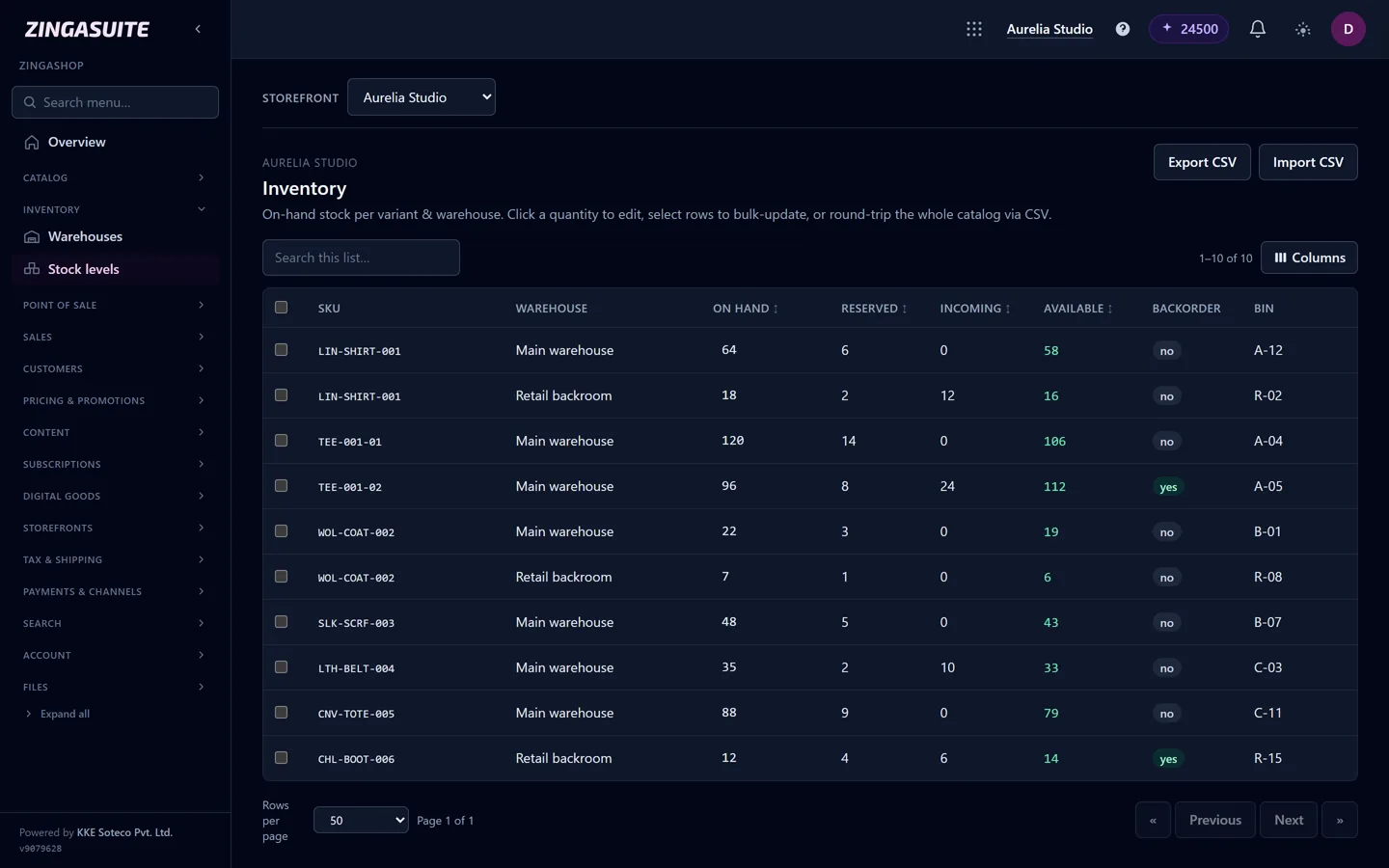Expand the Pricing & Promotions section
The height and width of the screenshot is (868, 1389).
[115, 400]
